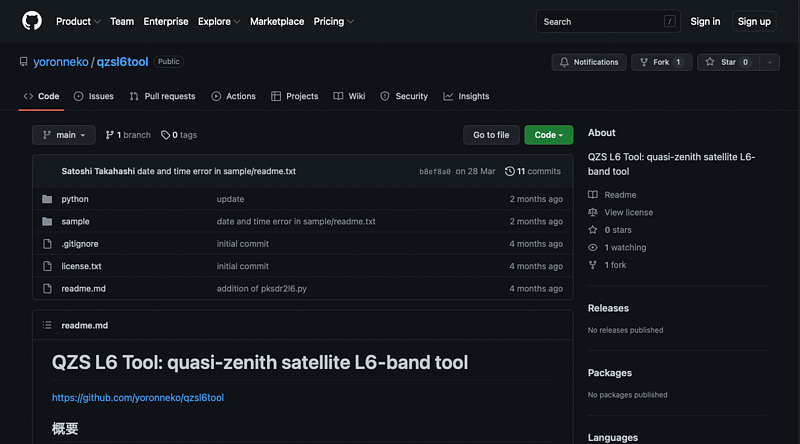
Task: Click the slash shortcut key icon in search
Action: pyautogui.click(x=669, y=21)
